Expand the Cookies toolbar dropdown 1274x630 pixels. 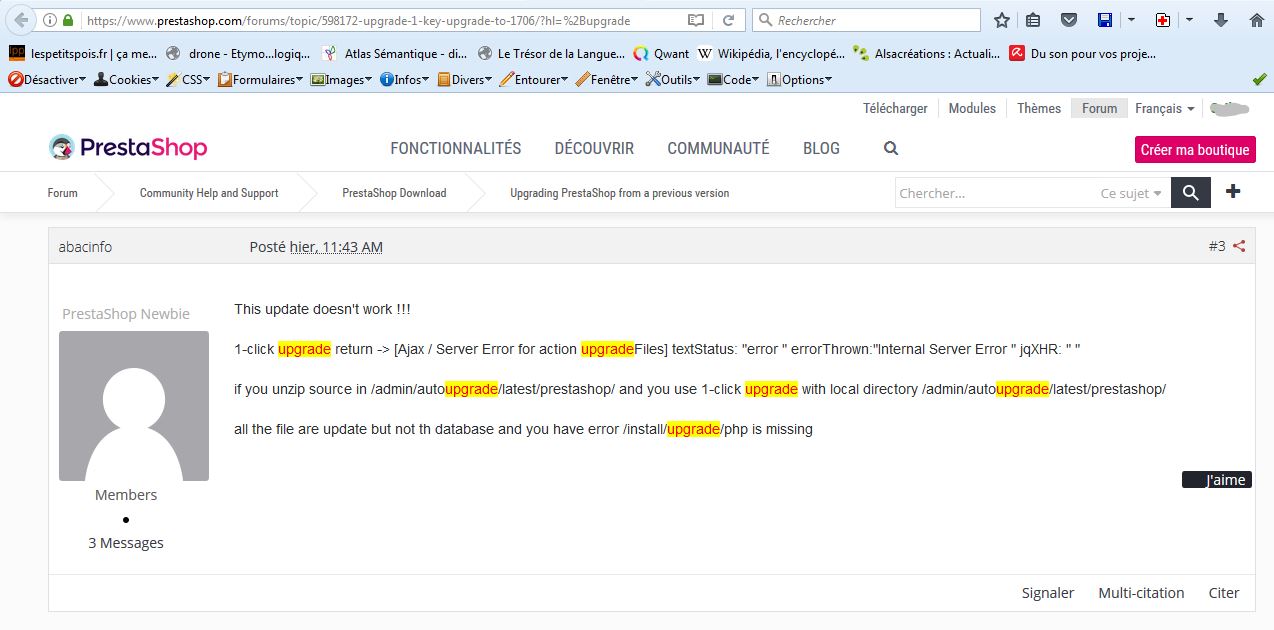coord(126,80)
